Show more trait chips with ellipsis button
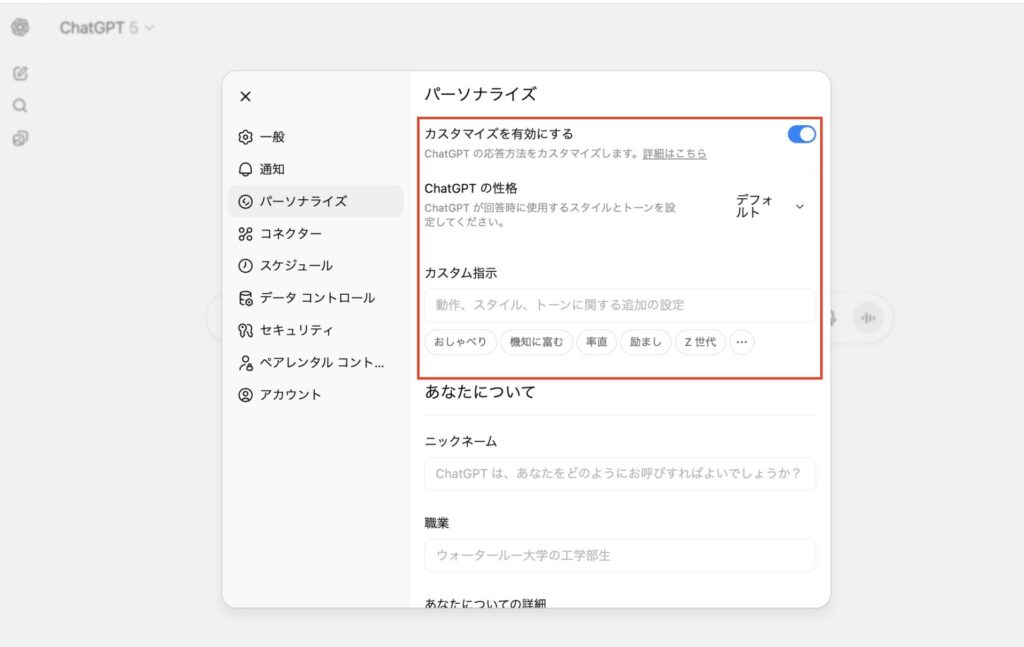This screenshot has width=1024, height=647. [741, 342]
